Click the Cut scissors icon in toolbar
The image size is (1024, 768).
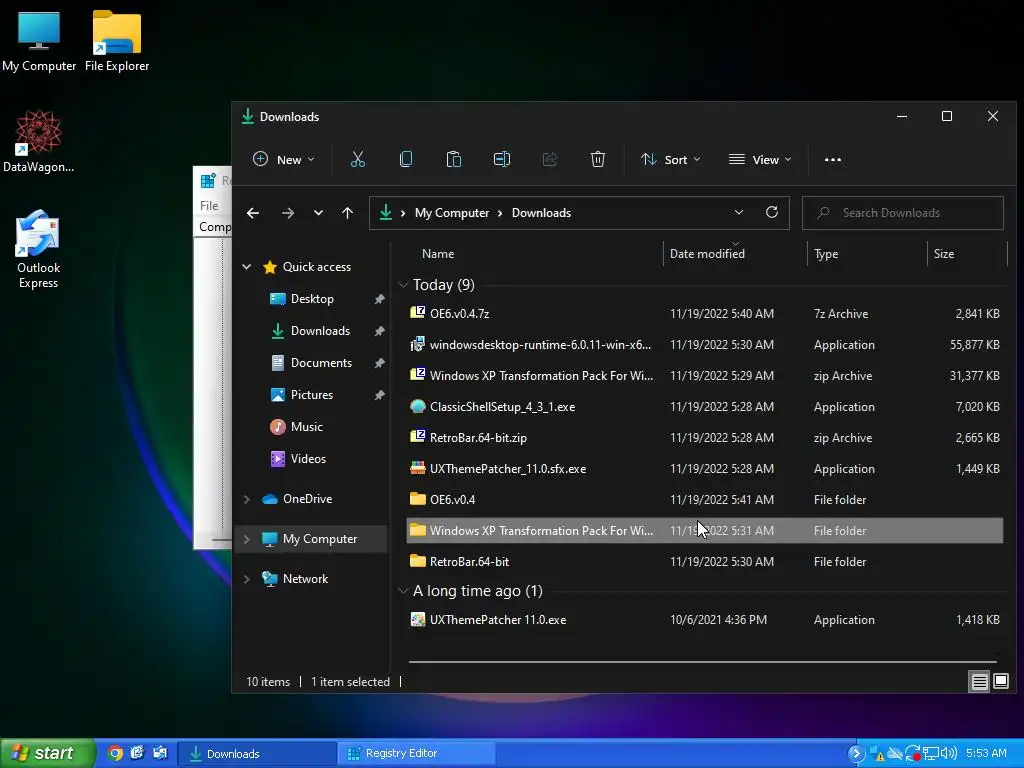point(358,159)
